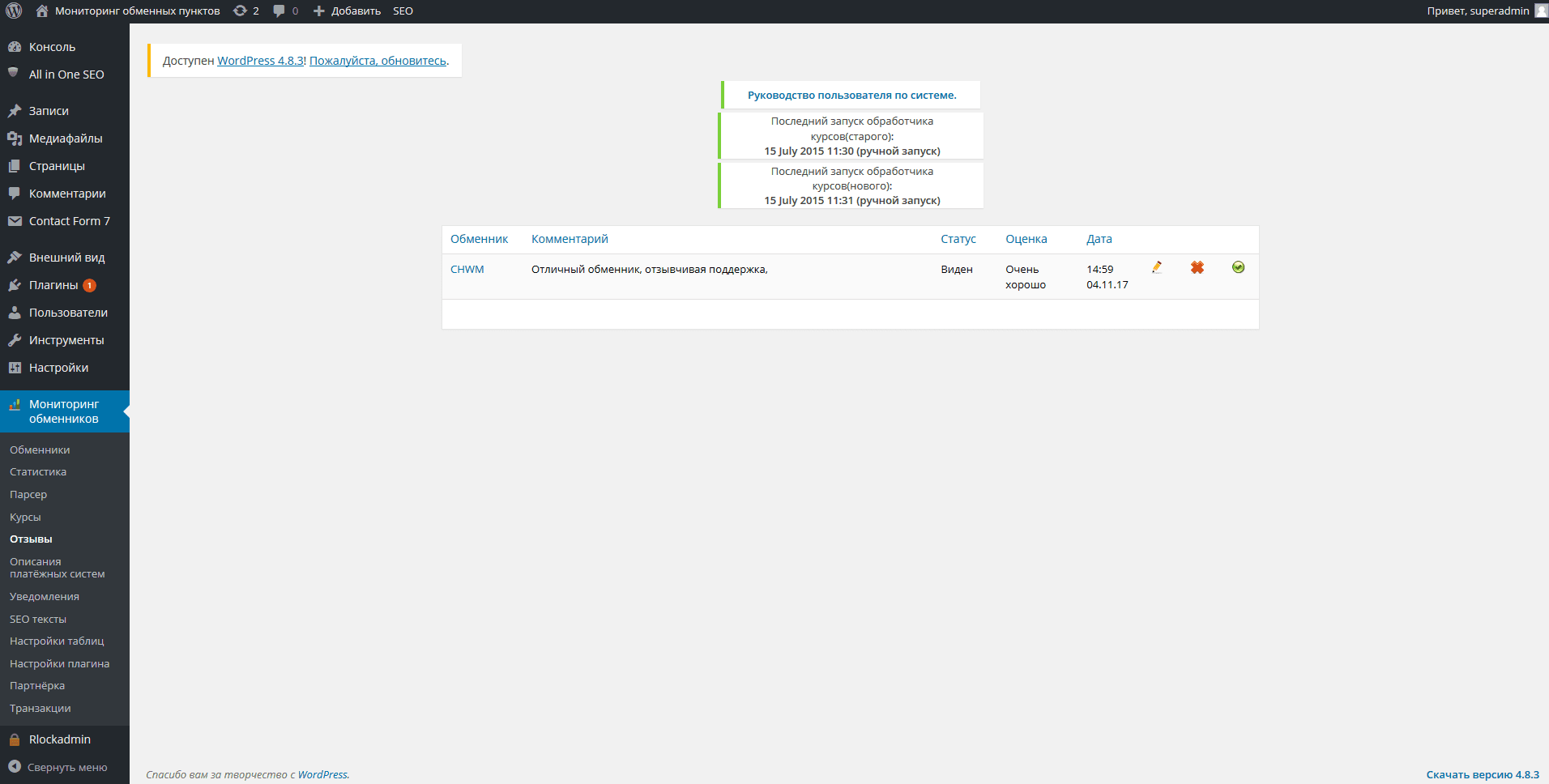Click Contact Form 7 envelope icon
Viewport: 1549px width, 784px height.
click(15, 221)
